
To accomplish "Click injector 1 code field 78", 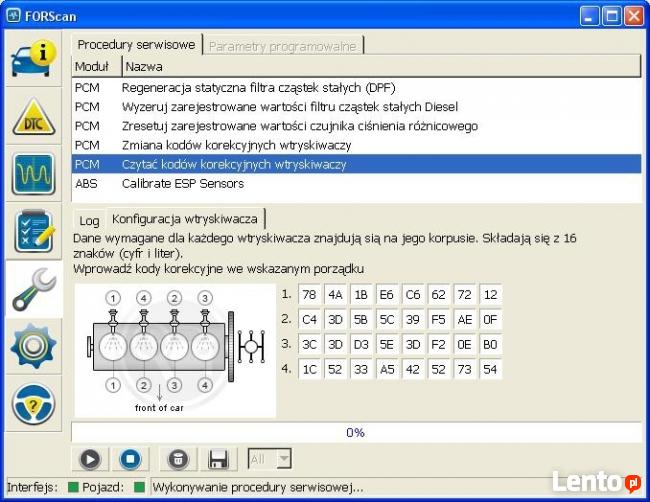I will pyautogui.click(x=309, y=295).
